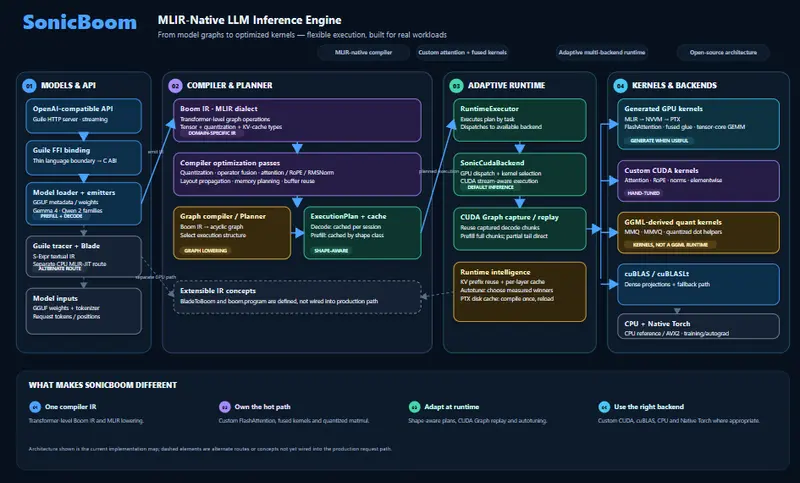
Task: Select the CPU + Native Torch card
Action: pyautogui.click(x=698, y=326)
